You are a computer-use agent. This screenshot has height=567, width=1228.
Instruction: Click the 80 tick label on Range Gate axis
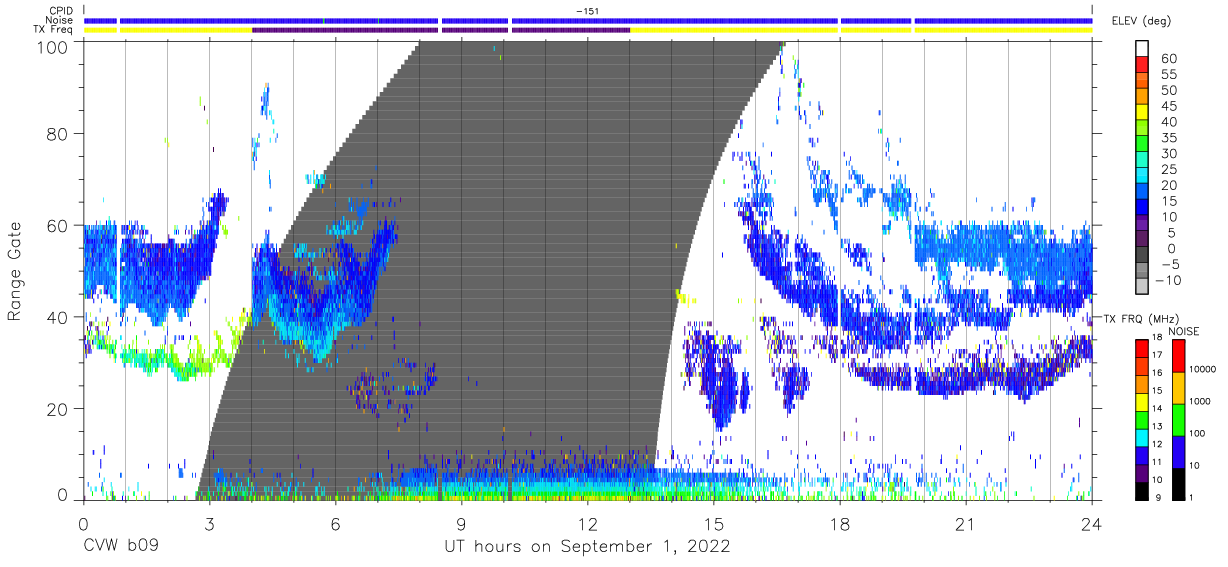[x=59, y=135]
